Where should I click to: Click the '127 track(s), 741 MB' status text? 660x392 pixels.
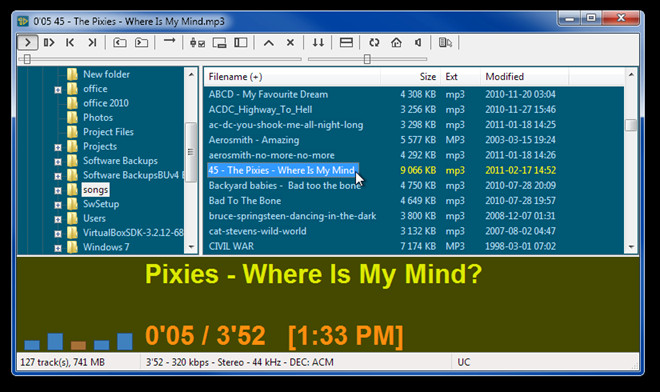(x=62, y=362)
